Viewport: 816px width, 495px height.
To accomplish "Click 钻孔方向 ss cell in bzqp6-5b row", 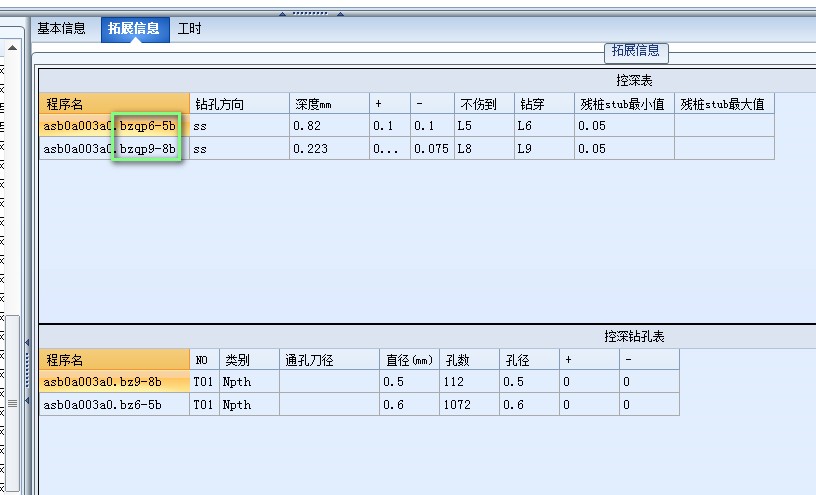I will 239,125.
